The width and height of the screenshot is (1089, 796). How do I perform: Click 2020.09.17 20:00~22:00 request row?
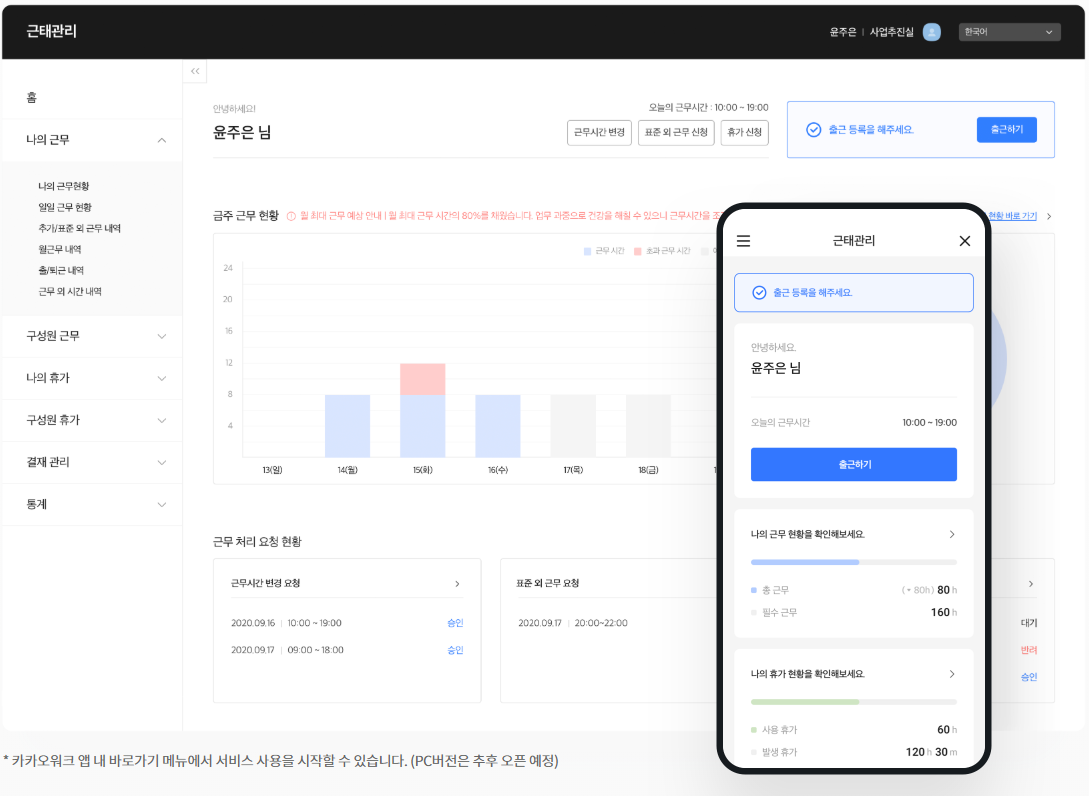[x=573, y=623]
